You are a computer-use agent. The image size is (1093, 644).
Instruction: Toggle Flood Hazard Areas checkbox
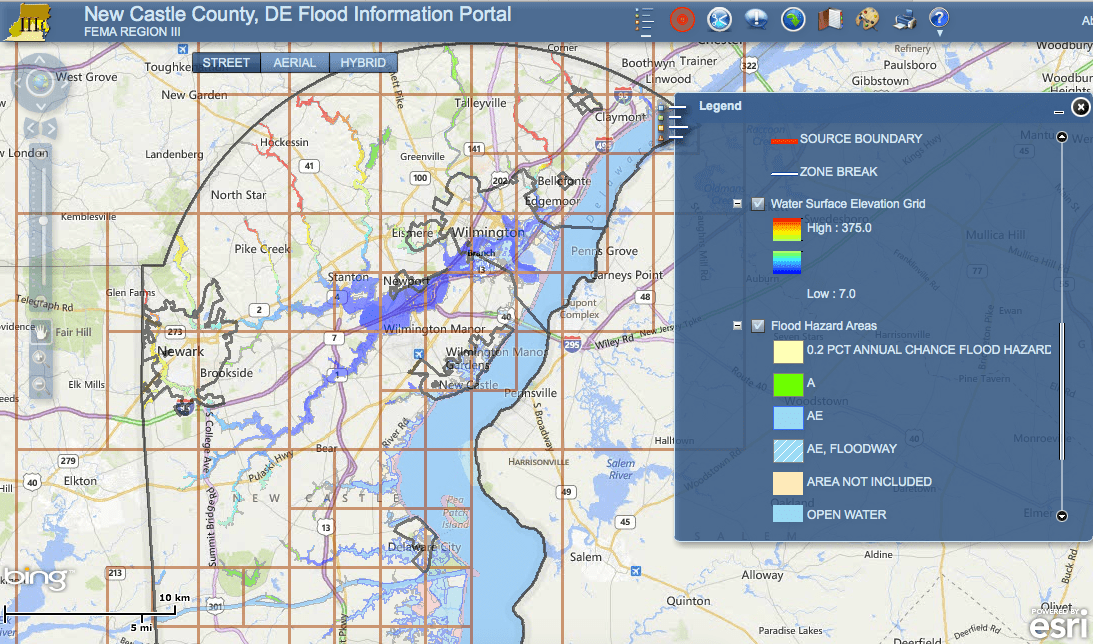(x=758, y=325)
